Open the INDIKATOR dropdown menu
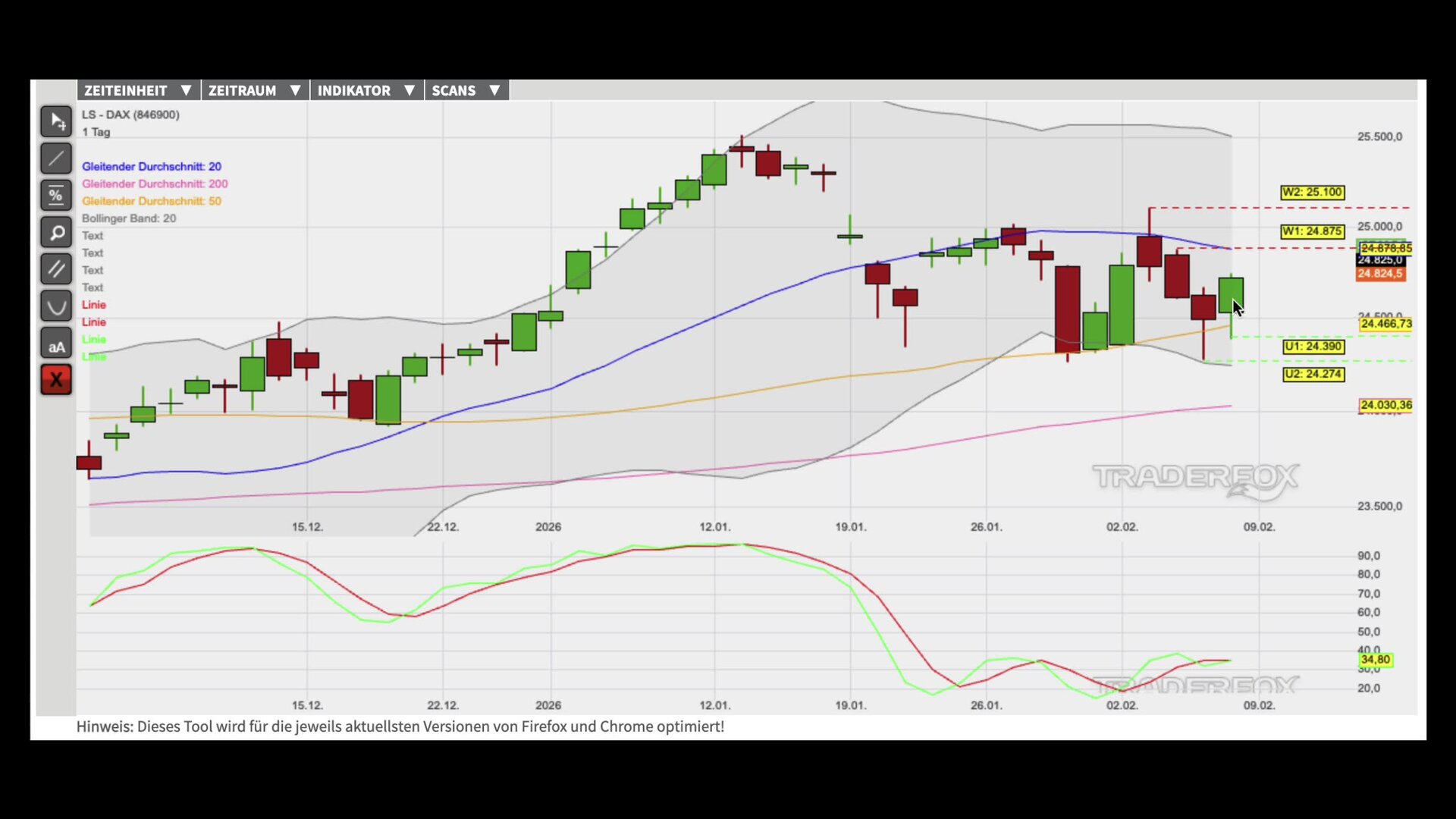Viewport: 1456px width, 819px height. [366, 90]
